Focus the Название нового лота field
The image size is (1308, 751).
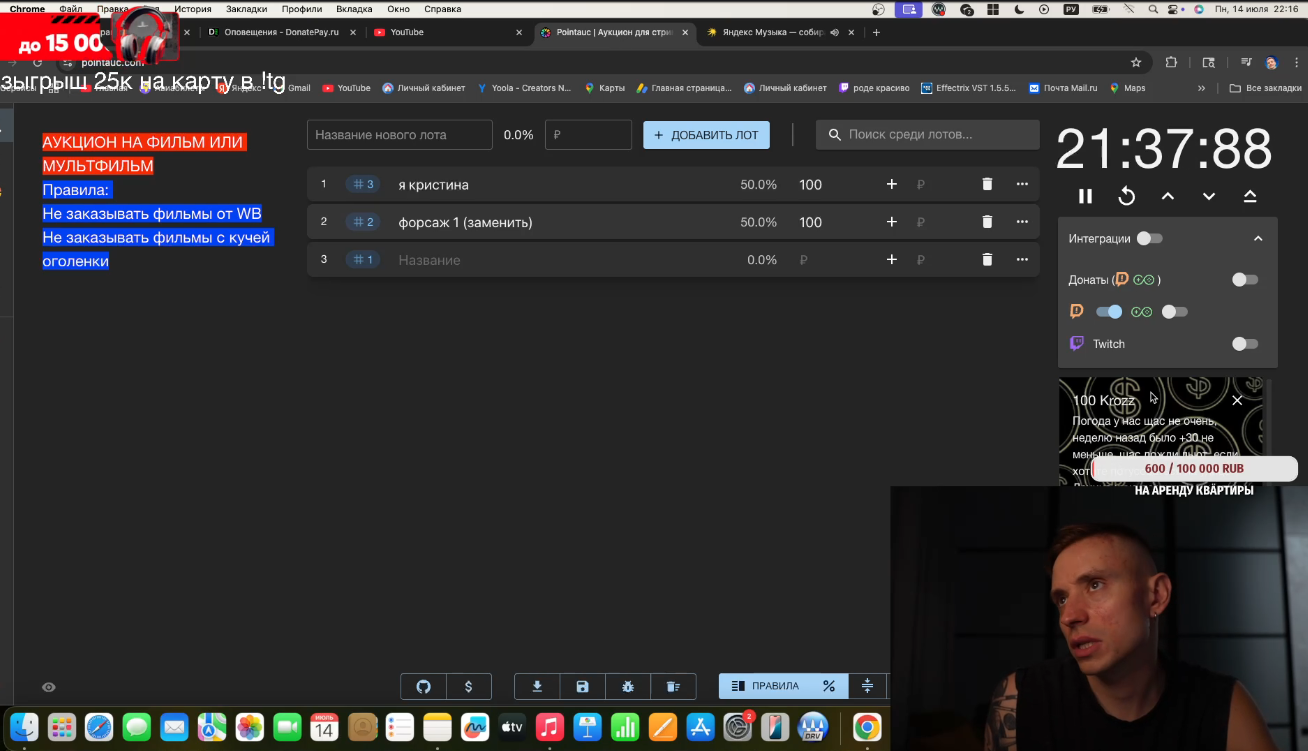click(x=400, y=135)
